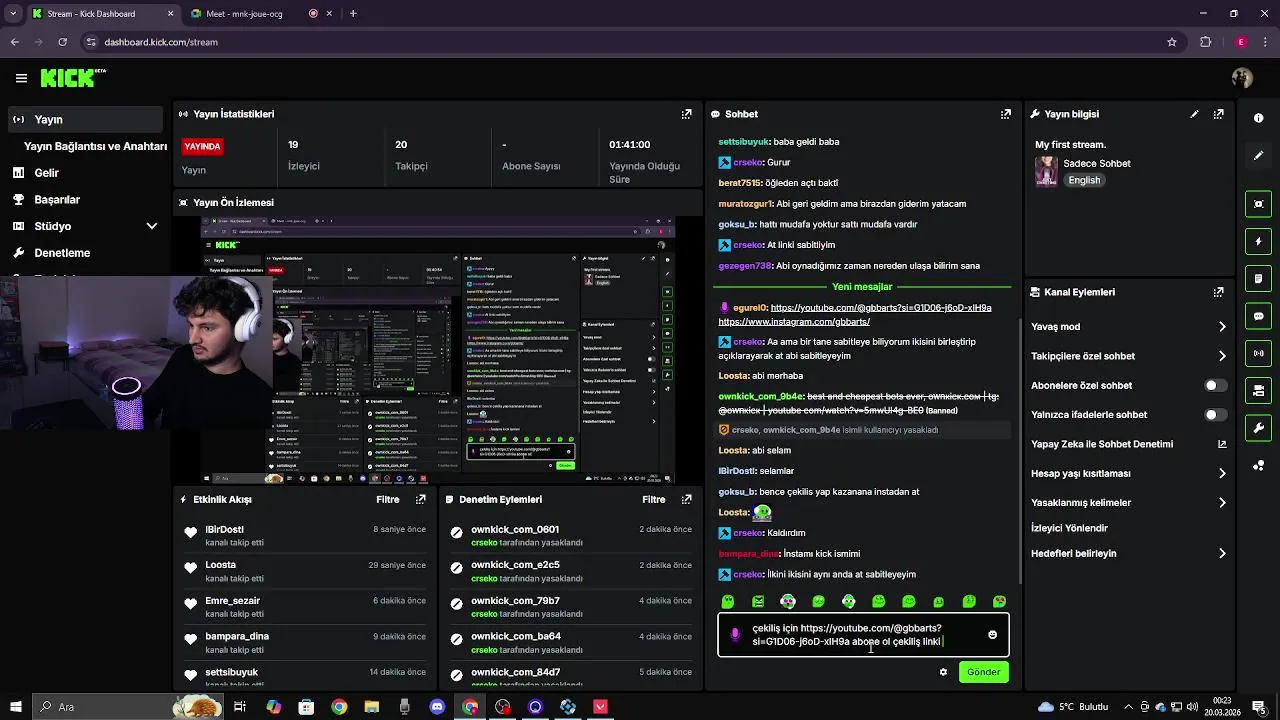Click the stream category thumbnail image
This screenshot has width=1280, height=720.
[x=1046, y=171]
